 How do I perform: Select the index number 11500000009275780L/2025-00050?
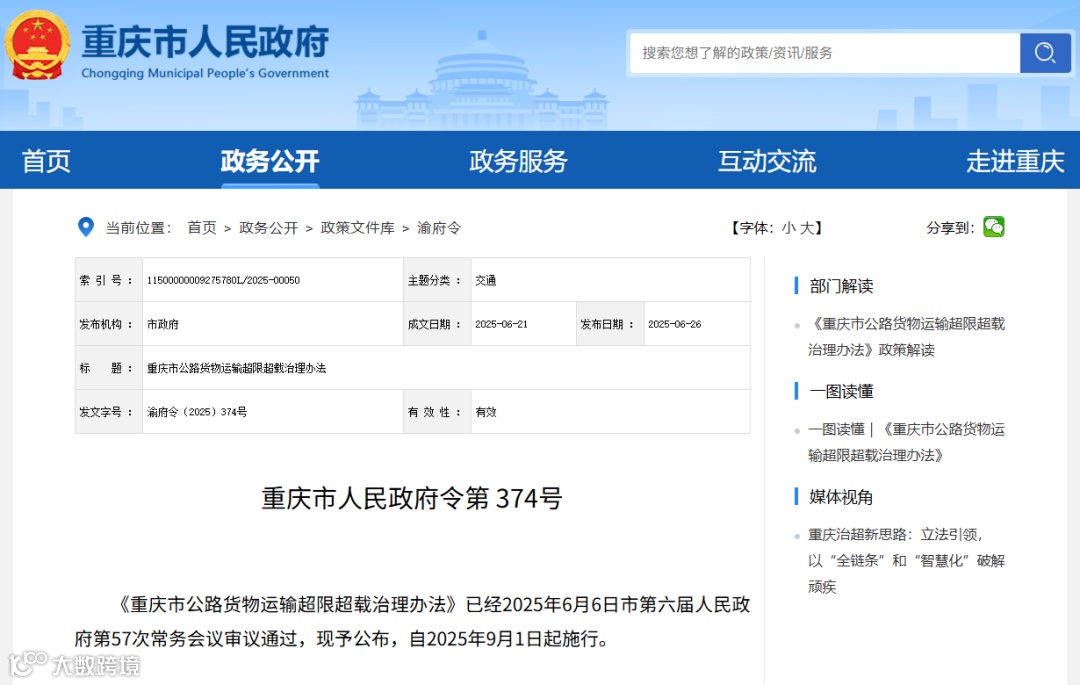click(223, 280)
